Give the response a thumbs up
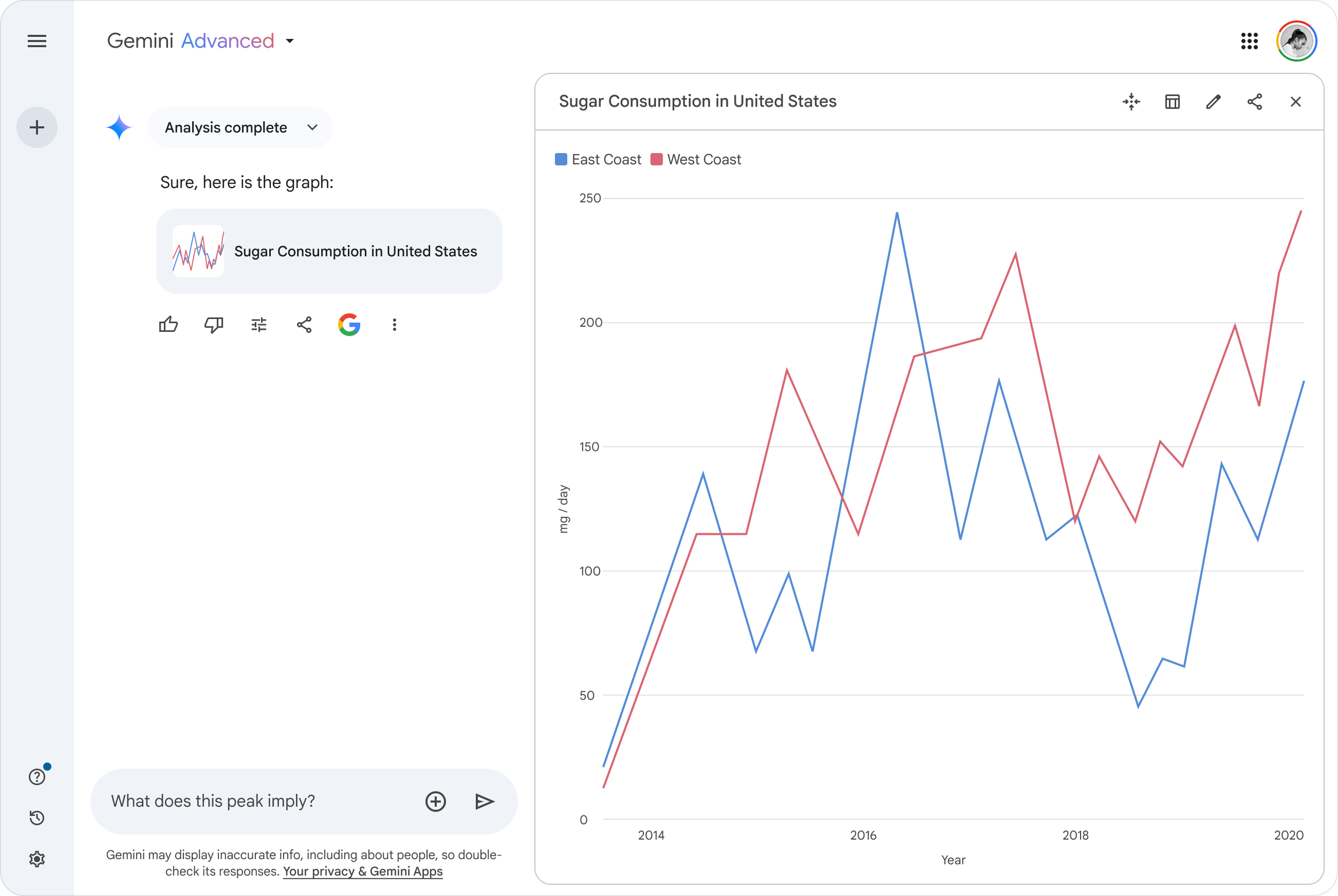The width and height of the screenshot is (1338, 896). click(169, 324)
